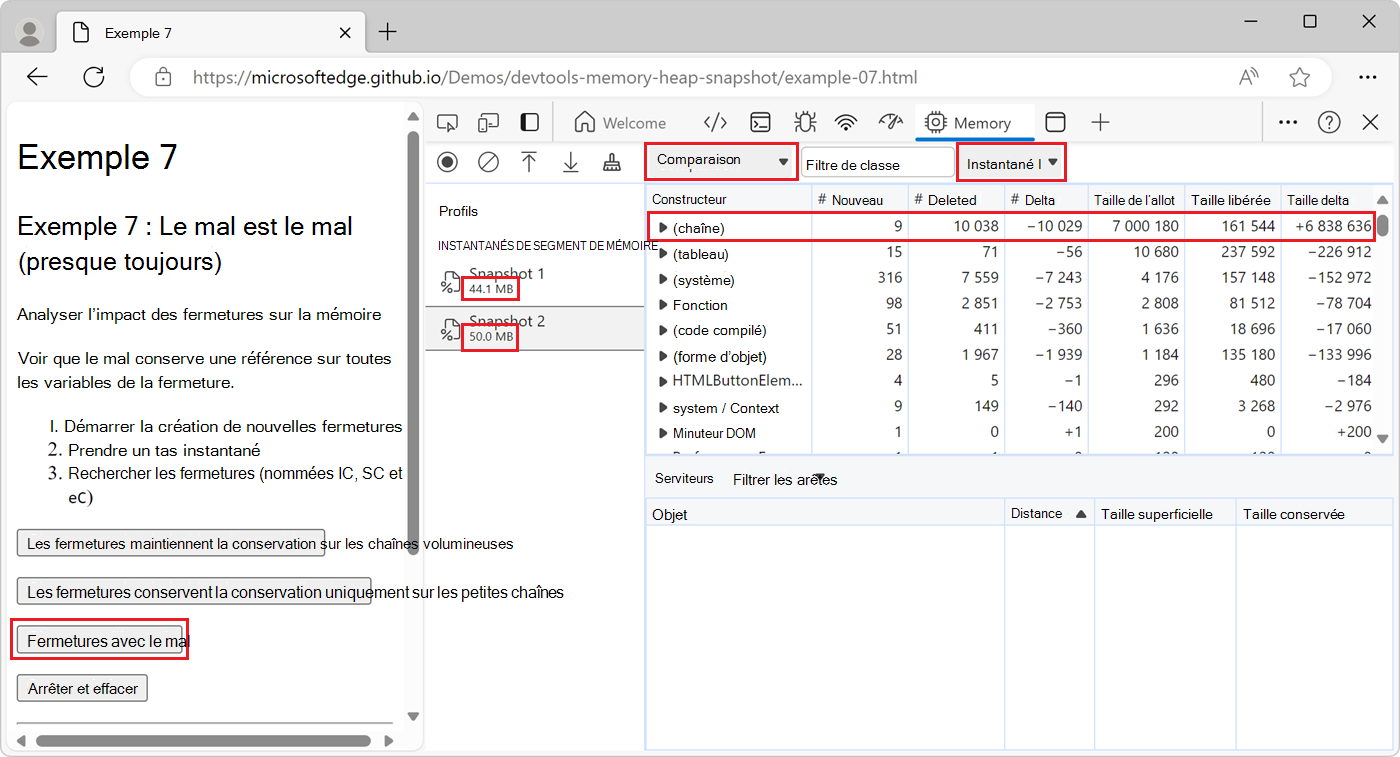Open the Network wifi icon tool
Screen dimensions: 1400x757
(846, 123)
